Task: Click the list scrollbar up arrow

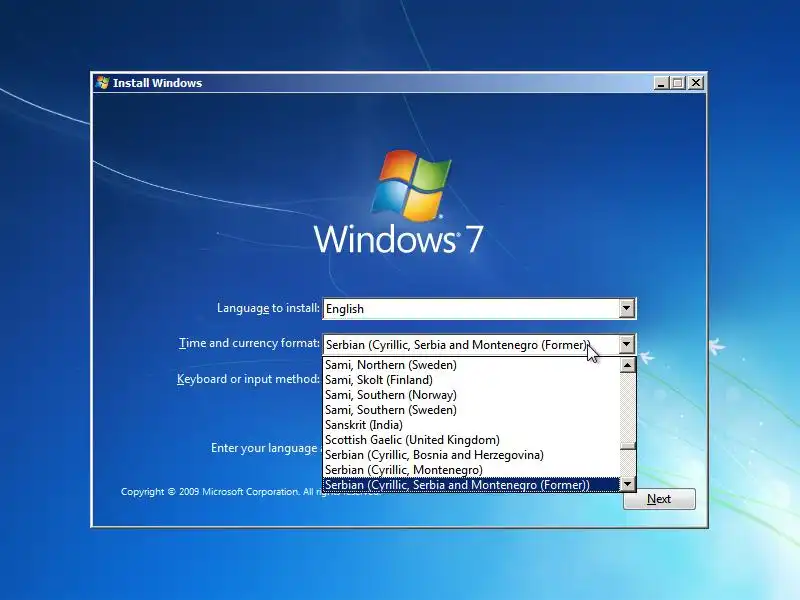Action: point(628,365)
